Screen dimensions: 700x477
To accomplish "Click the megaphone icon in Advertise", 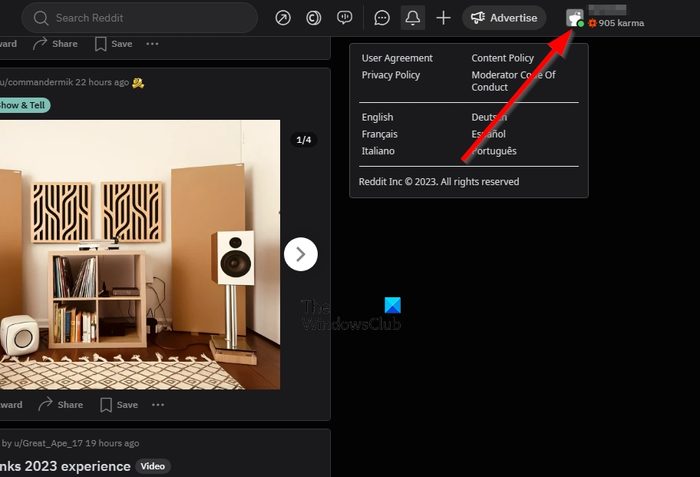I will (477, 18).
